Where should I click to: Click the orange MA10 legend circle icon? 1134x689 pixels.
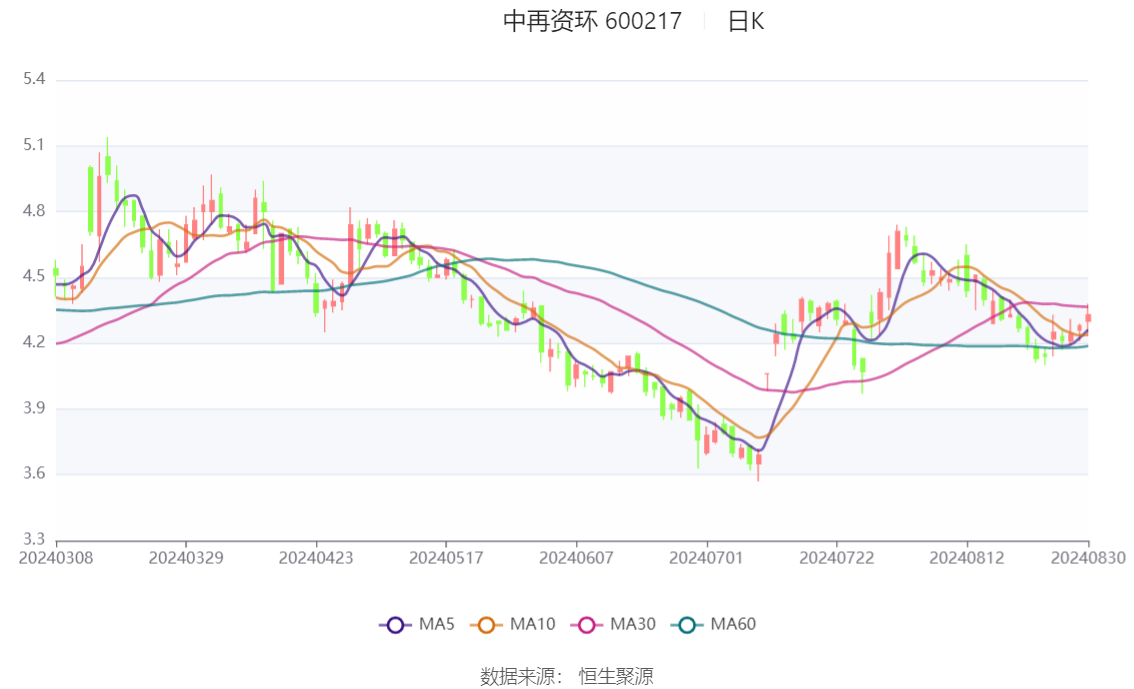click(x=486, y=625)
